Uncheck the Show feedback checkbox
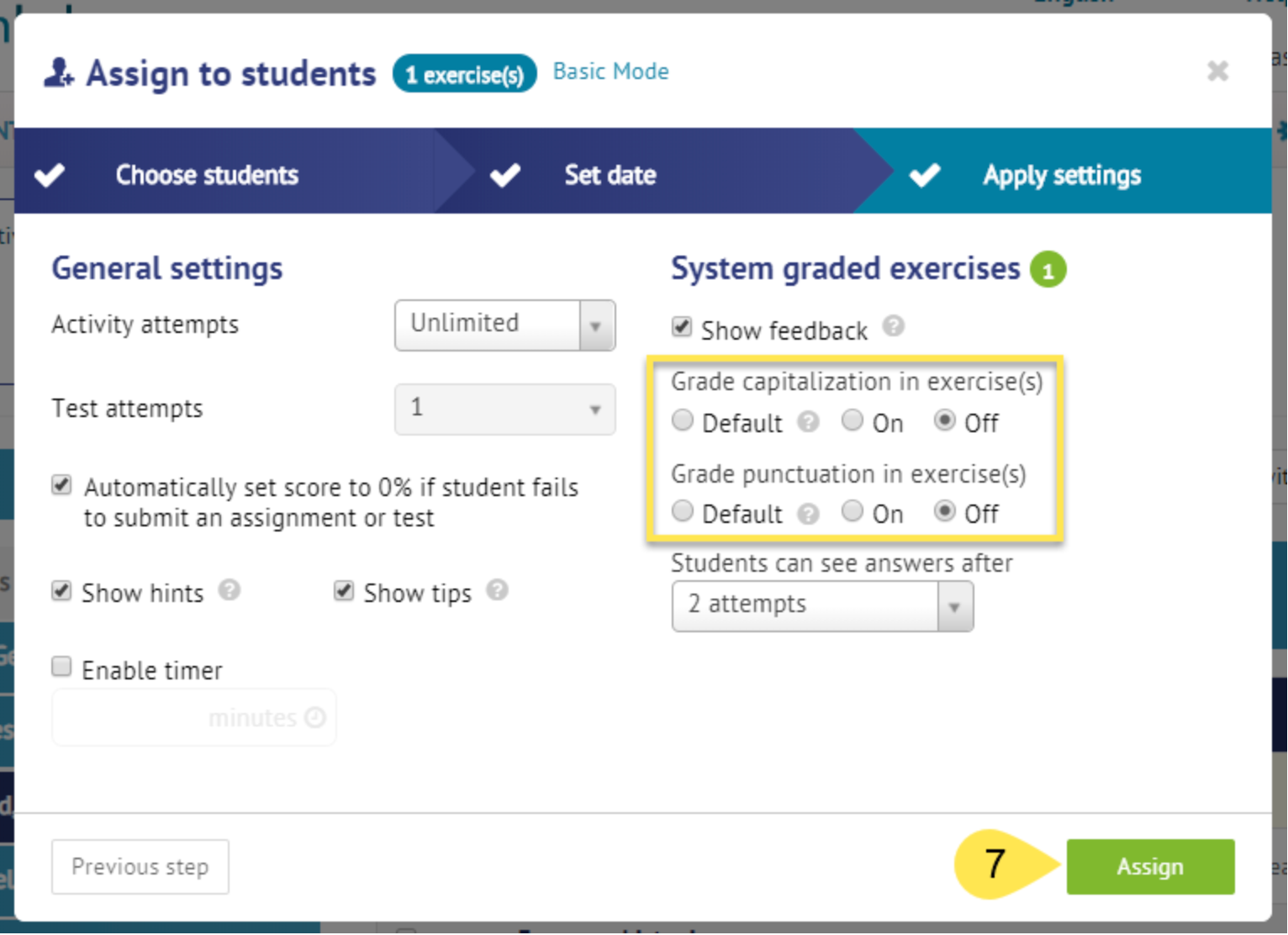 682,327
